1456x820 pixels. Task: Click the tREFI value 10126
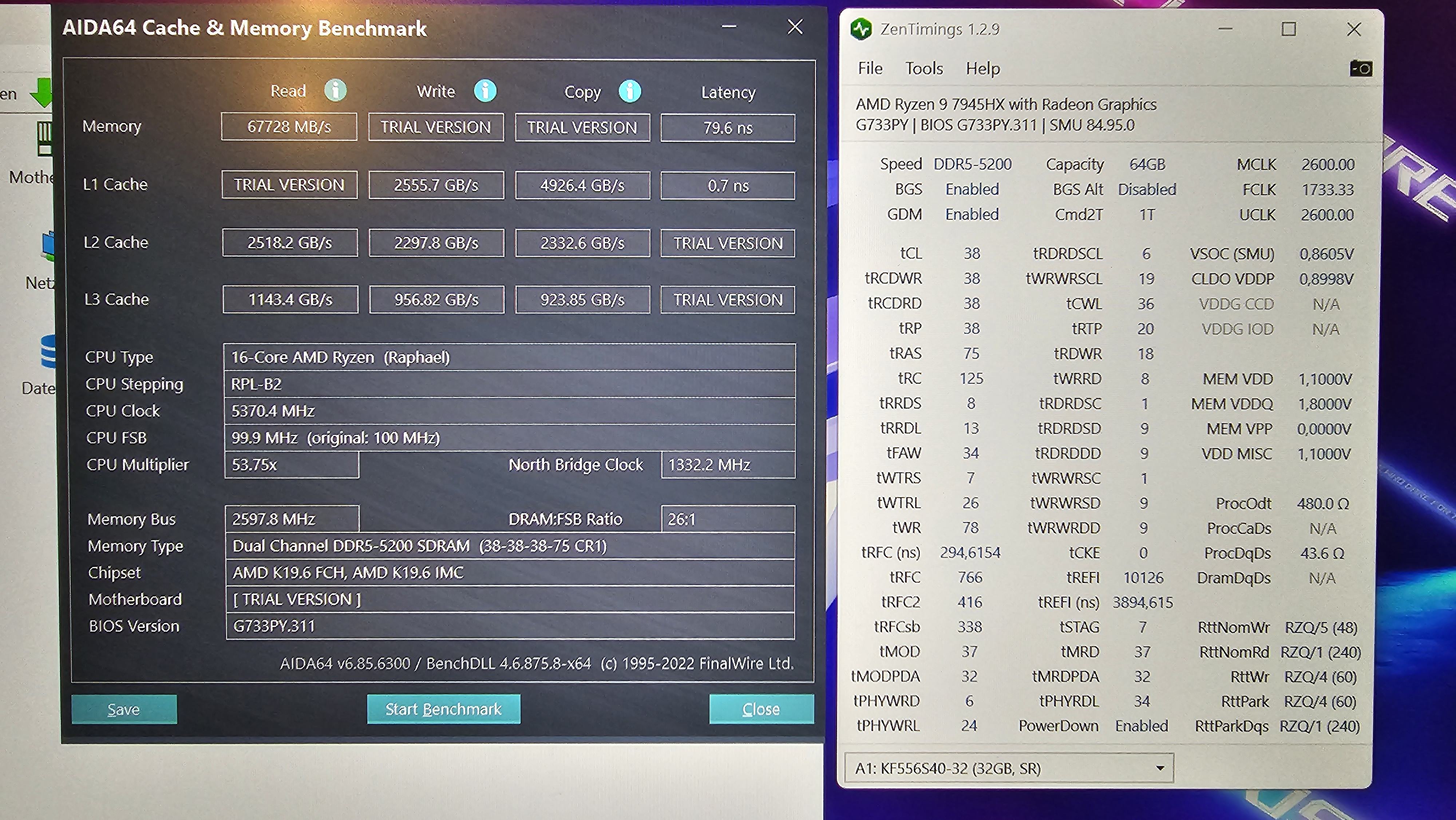pyautogui.click(x=1143, y=577)
